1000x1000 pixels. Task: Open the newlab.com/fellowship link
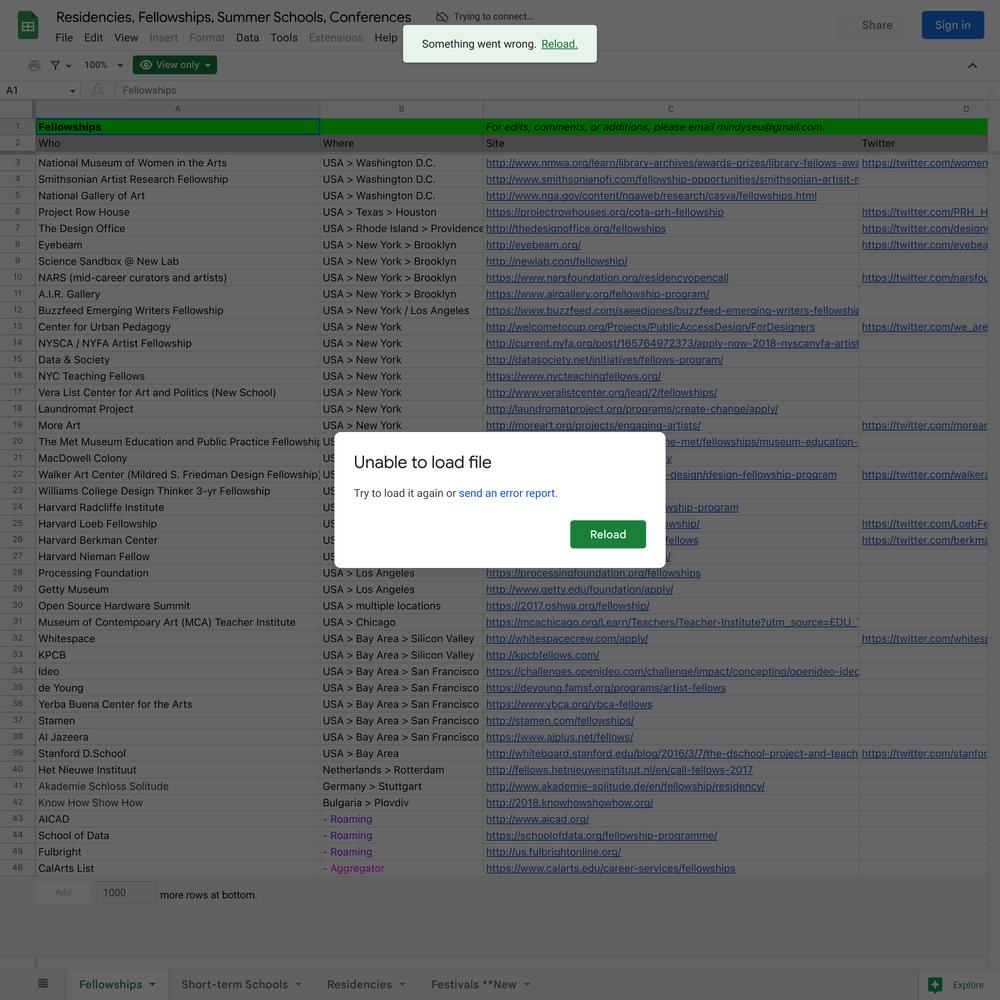click(556, 261)
